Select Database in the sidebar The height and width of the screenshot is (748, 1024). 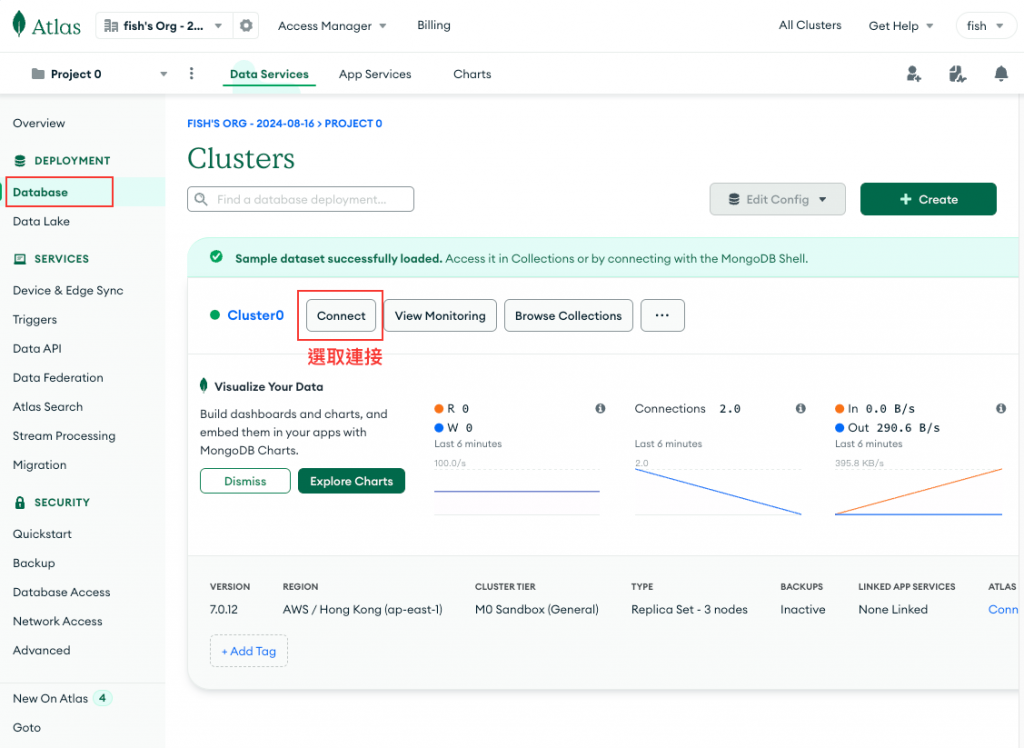pyautogui.click(x=40, y=192)
